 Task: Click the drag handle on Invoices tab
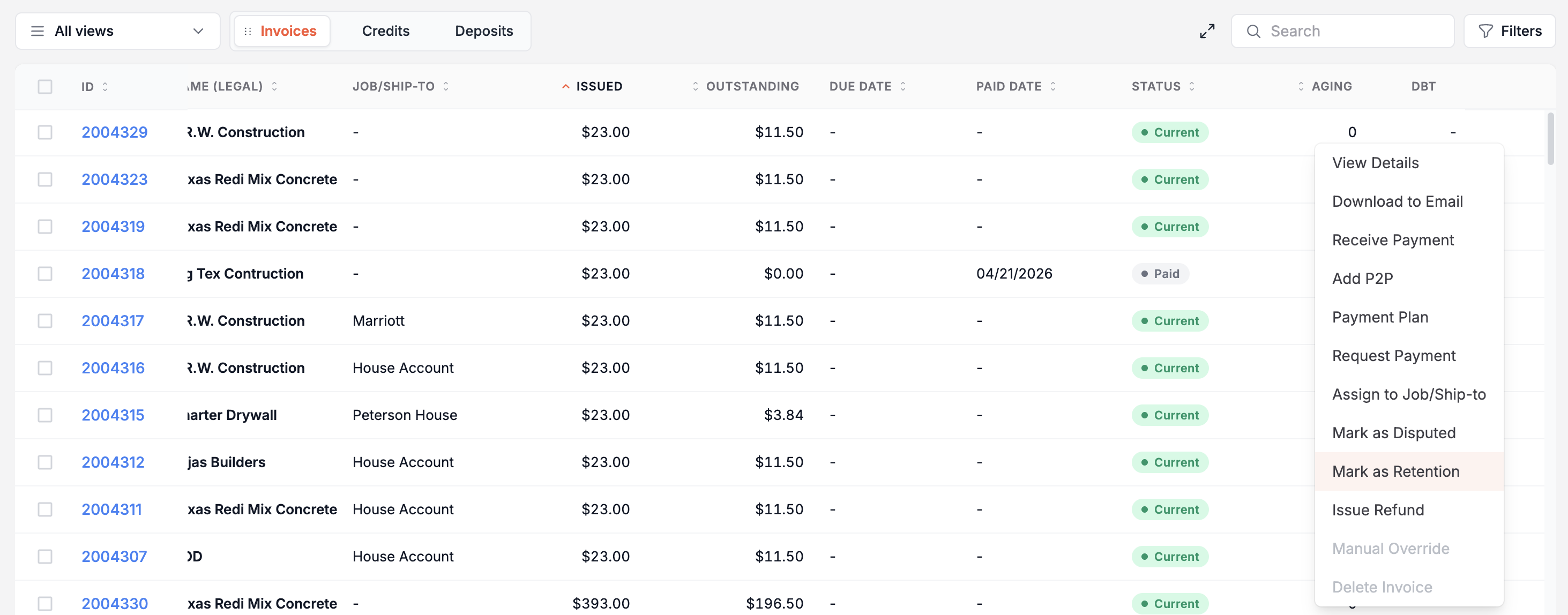click(248, 31)
